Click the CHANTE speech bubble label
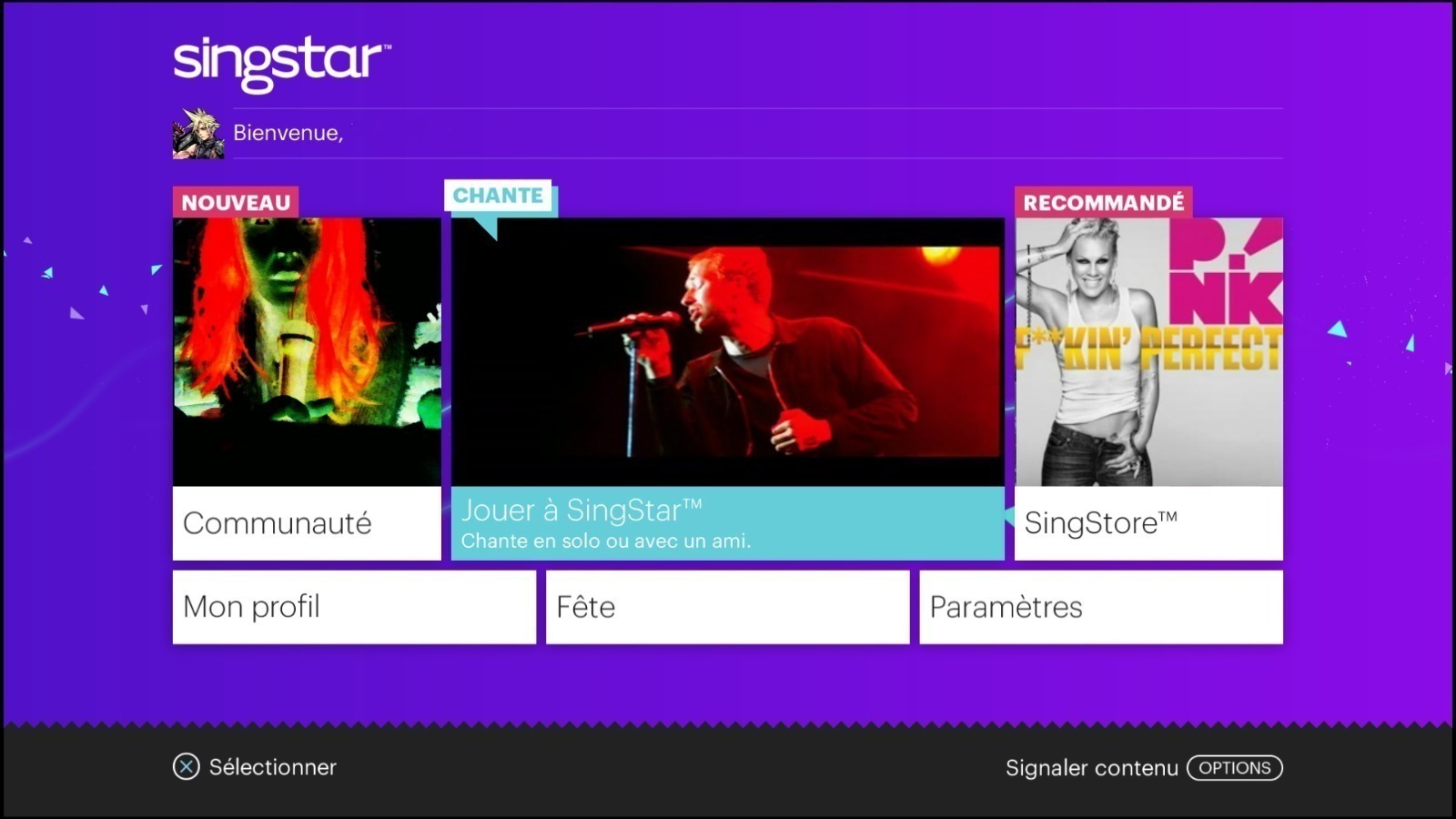 [499, 197]
